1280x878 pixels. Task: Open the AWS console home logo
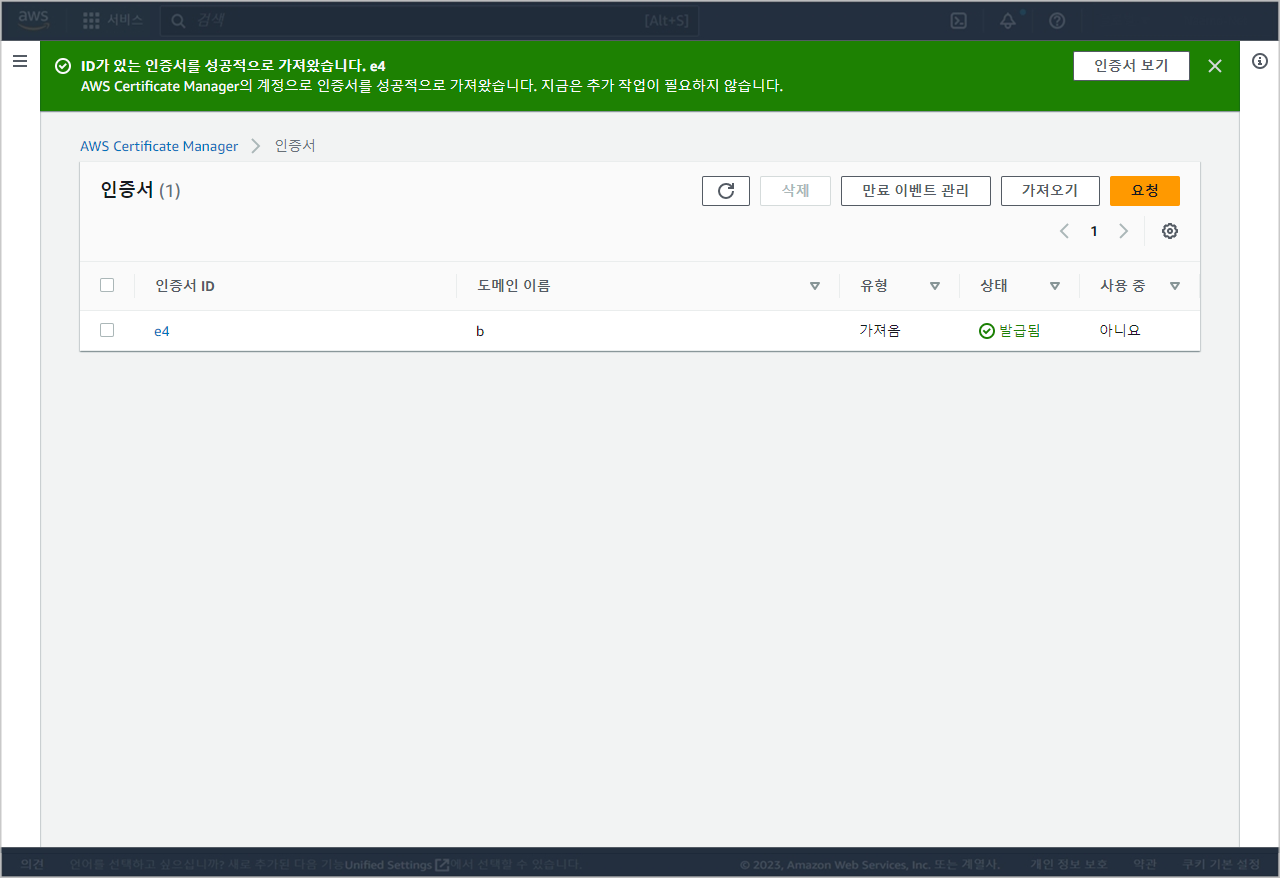[x=33, y=20]
